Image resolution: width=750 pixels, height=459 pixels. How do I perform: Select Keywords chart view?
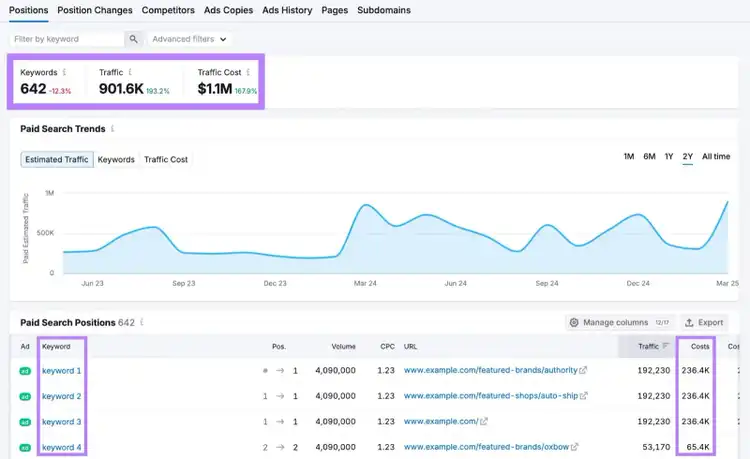[x=116, y=159]
